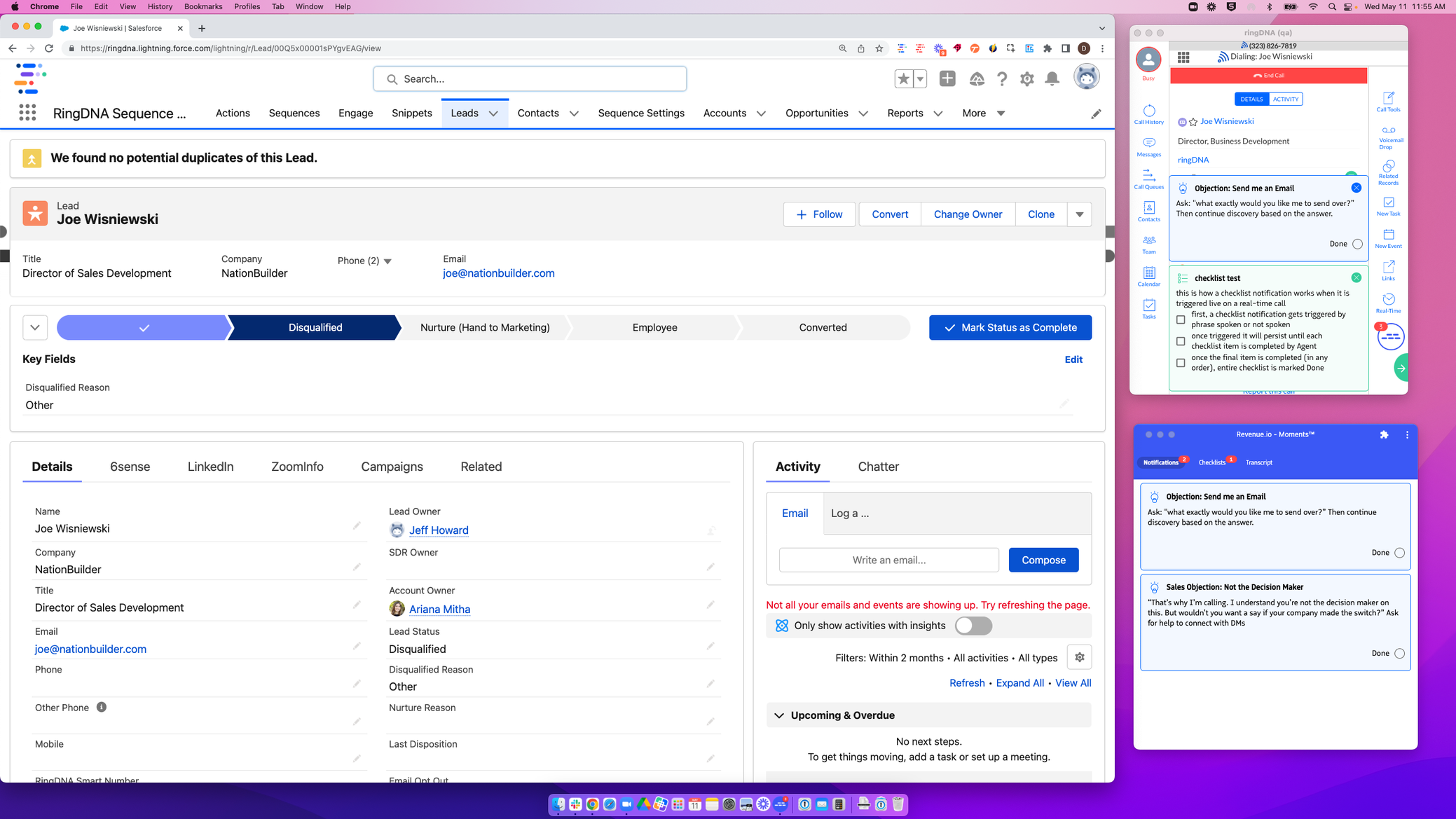Open Leads tab dropdown chevron
The height and width of the screenshot is (819, 1456).
point(493,113)
